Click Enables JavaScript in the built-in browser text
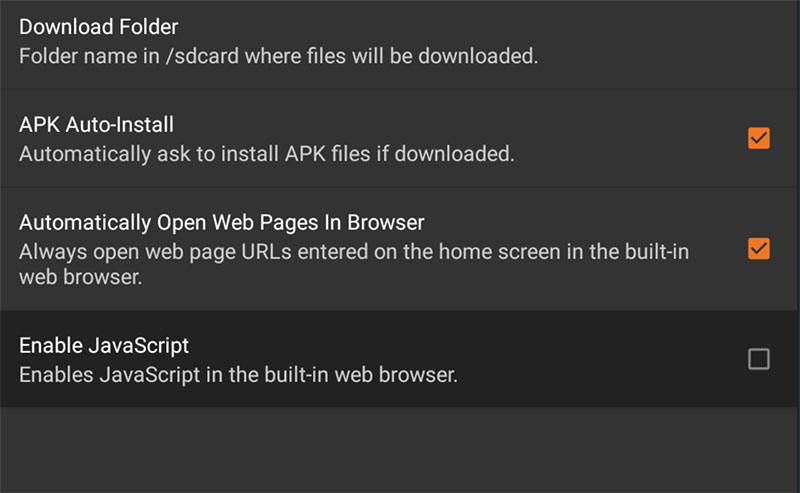 [x=238, y=375]
